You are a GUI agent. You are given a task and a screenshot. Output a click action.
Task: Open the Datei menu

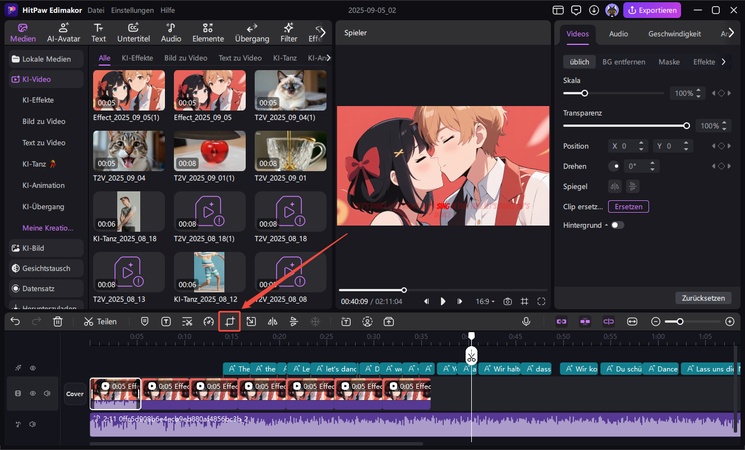click(96, 10)
